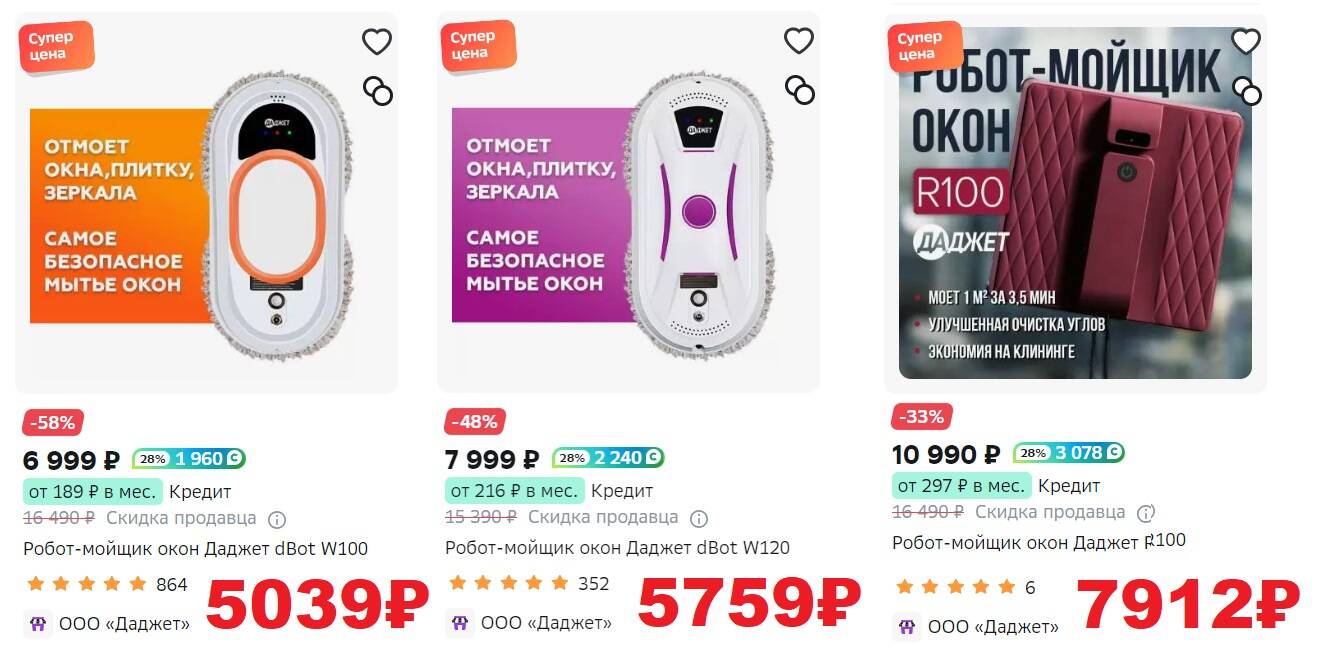Image resolution: width=1319 pixels, height=648 pixels.
Task: Click ООО «Даджет» shop icon under W100
Action: point(38,624)
